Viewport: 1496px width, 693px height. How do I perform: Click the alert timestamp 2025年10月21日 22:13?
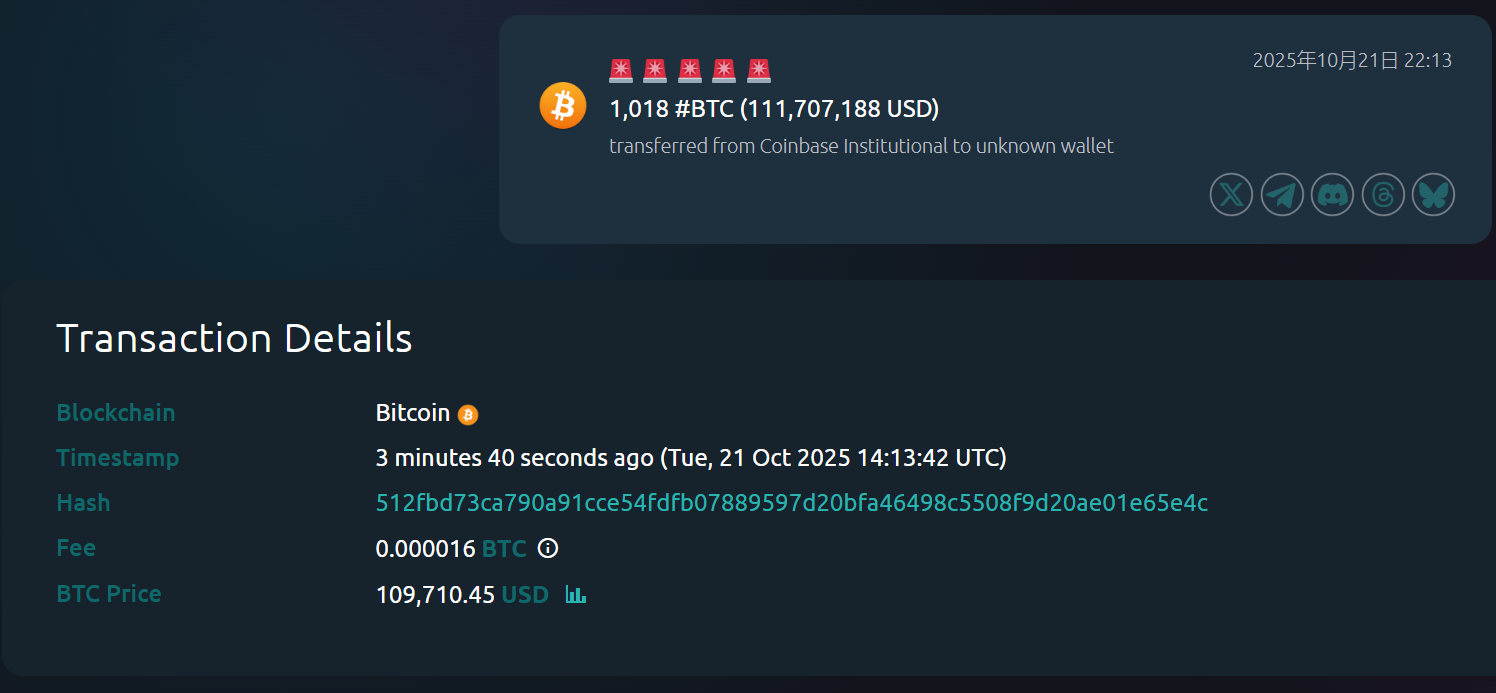point(1352,60)
